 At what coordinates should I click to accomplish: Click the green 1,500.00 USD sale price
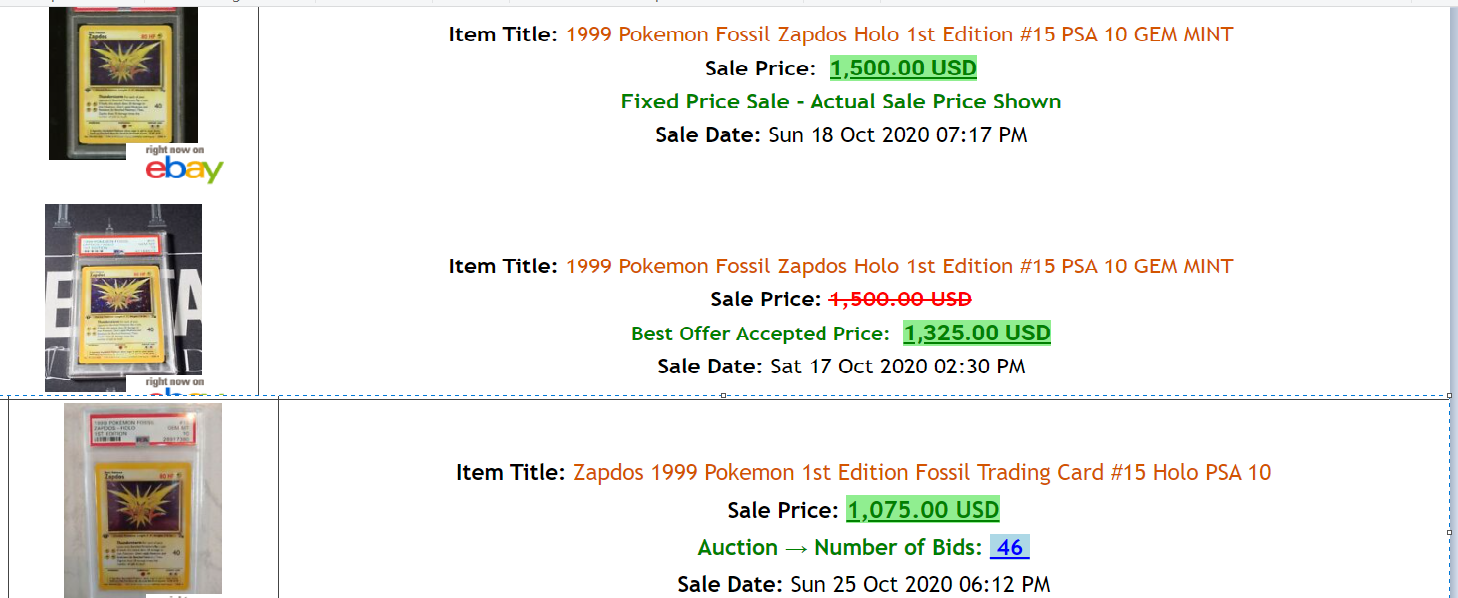(903, 68)
